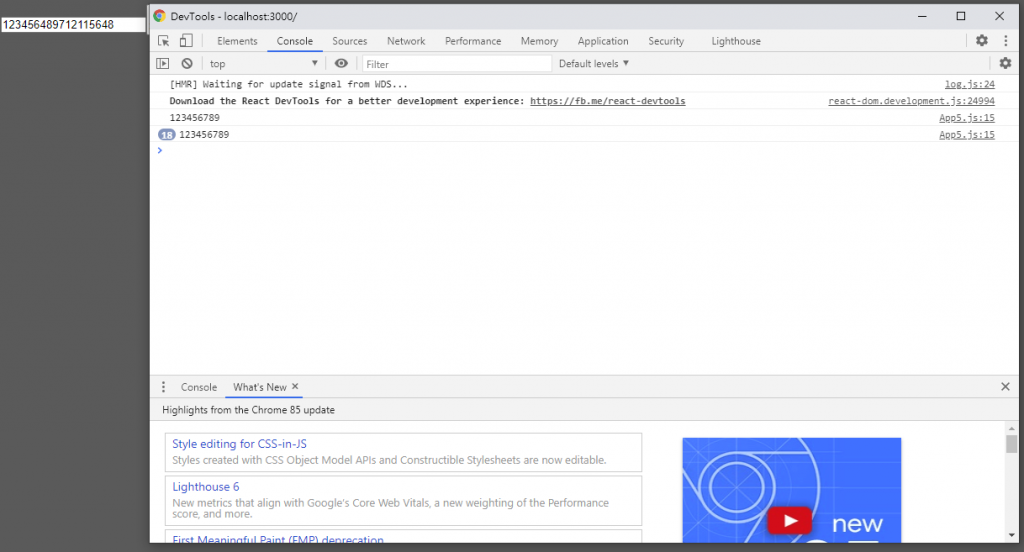Click the console Filter input
This screenshot has height=552, width=1024.
click(456, 63)
